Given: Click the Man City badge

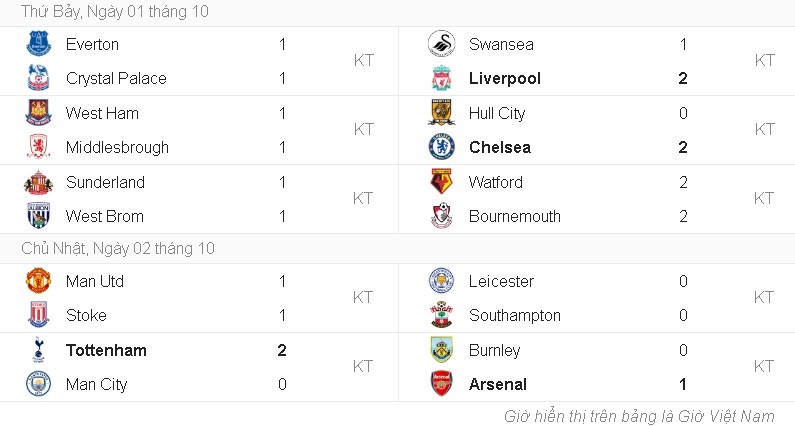Looking at the screenshot, I should click(38, 384).
